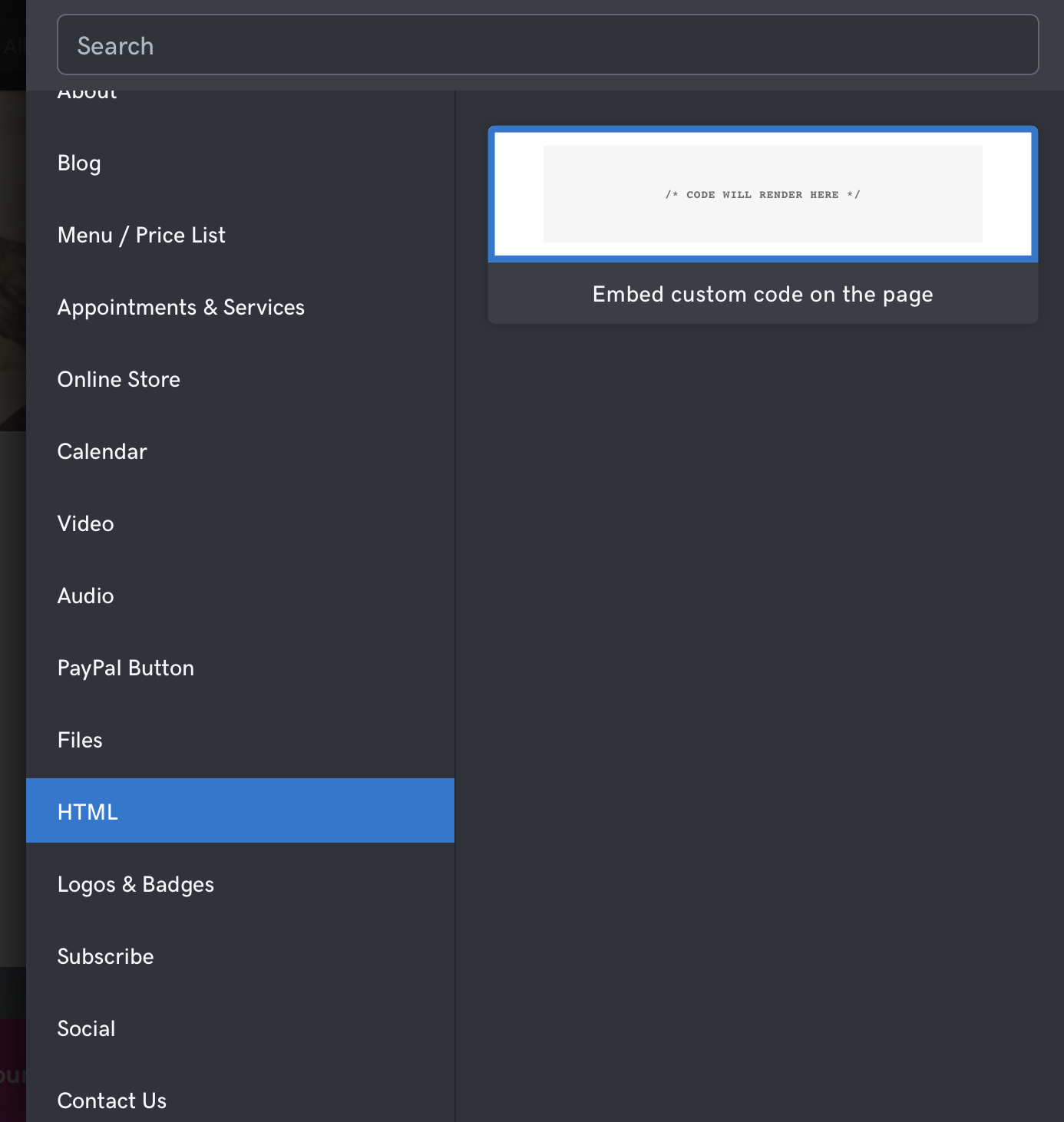Click the "Embed custom code on the page" caption
This screenshot has height=1122, width=1064.
click(762, 295)
